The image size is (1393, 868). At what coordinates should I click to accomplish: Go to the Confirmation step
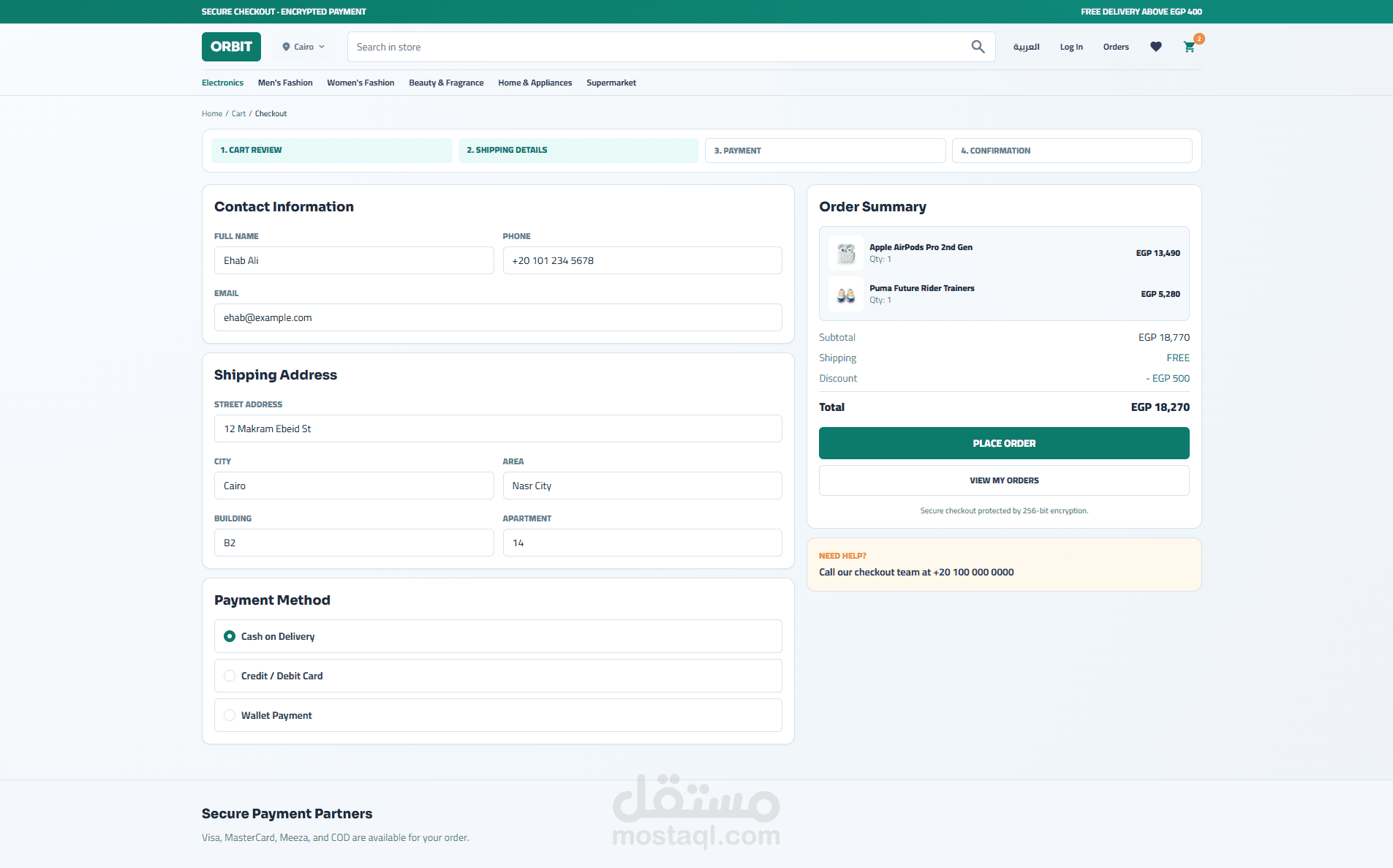point(1072,151)
